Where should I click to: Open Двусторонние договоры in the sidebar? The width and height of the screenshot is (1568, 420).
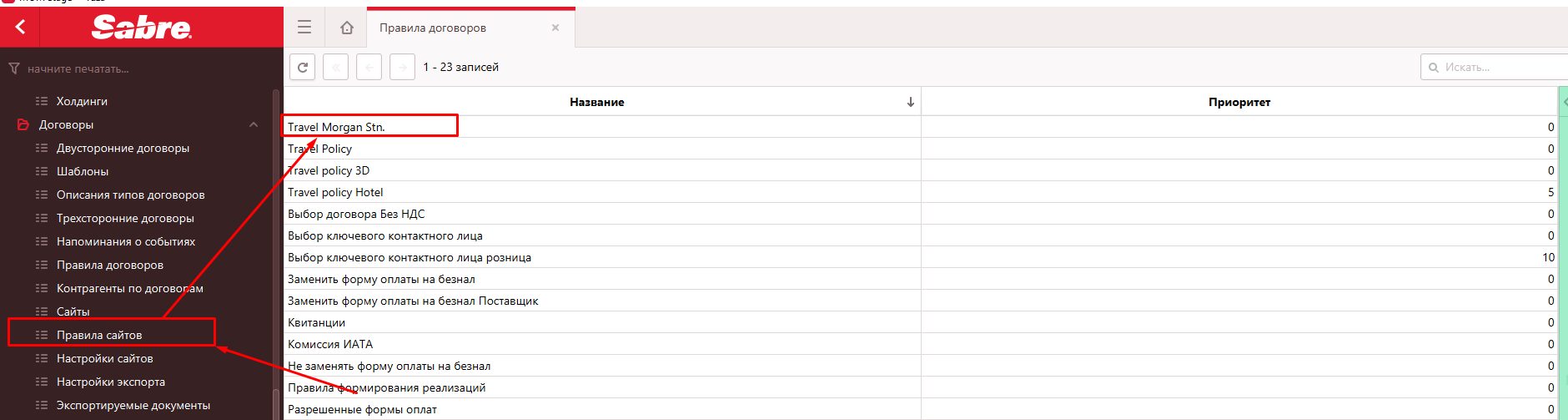tap(123, 148)
